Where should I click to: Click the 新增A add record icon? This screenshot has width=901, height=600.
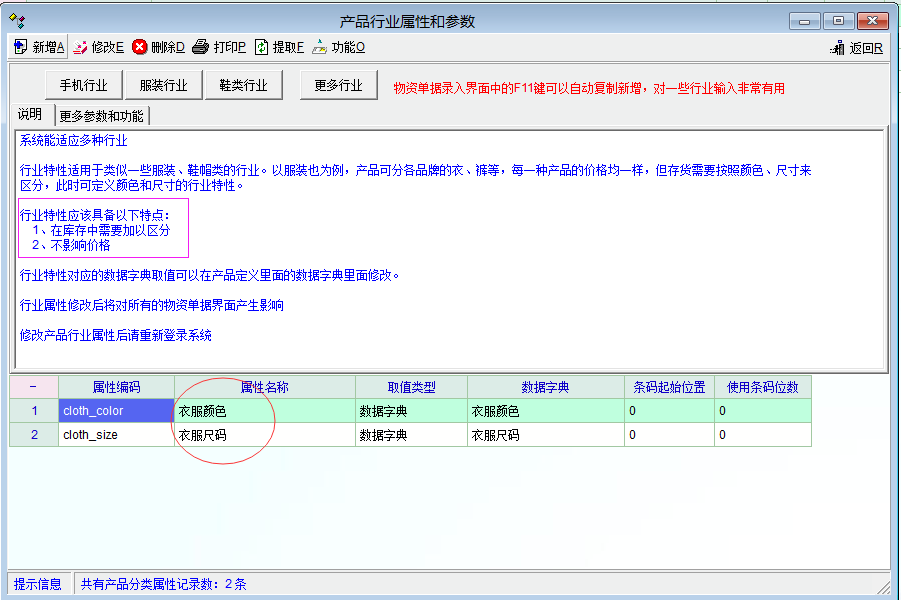[21, 47]
